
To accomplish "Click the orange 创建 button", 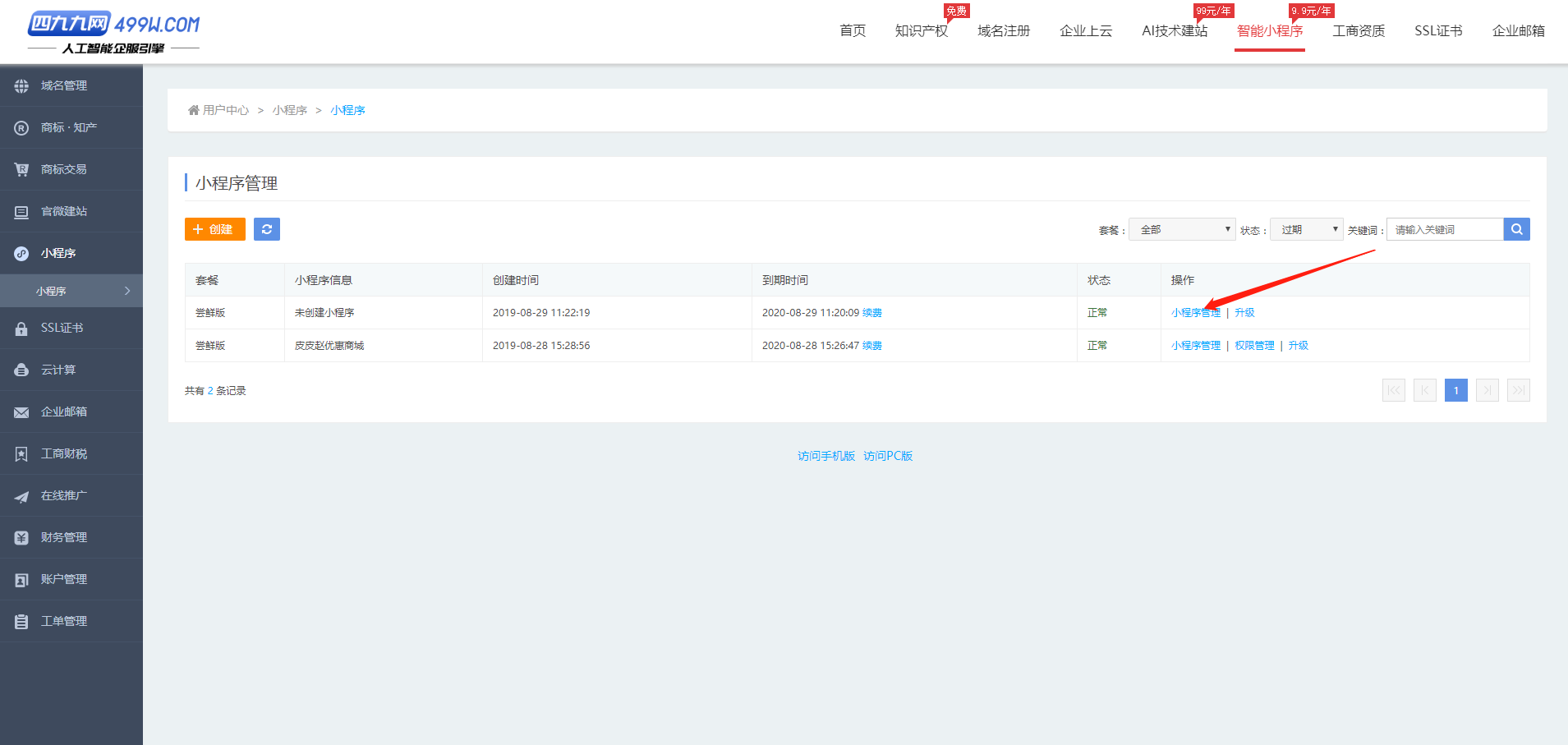I will point(214,229).
